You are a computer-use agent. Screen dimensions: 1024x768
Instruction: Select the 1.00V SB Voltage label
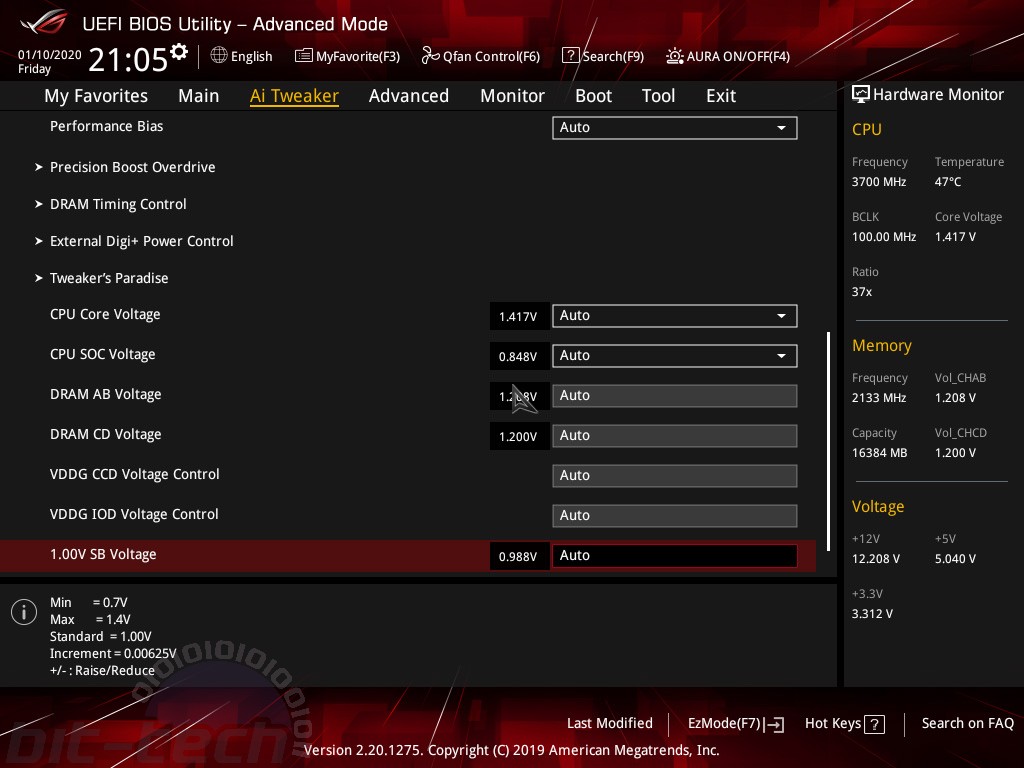point(103,554)
